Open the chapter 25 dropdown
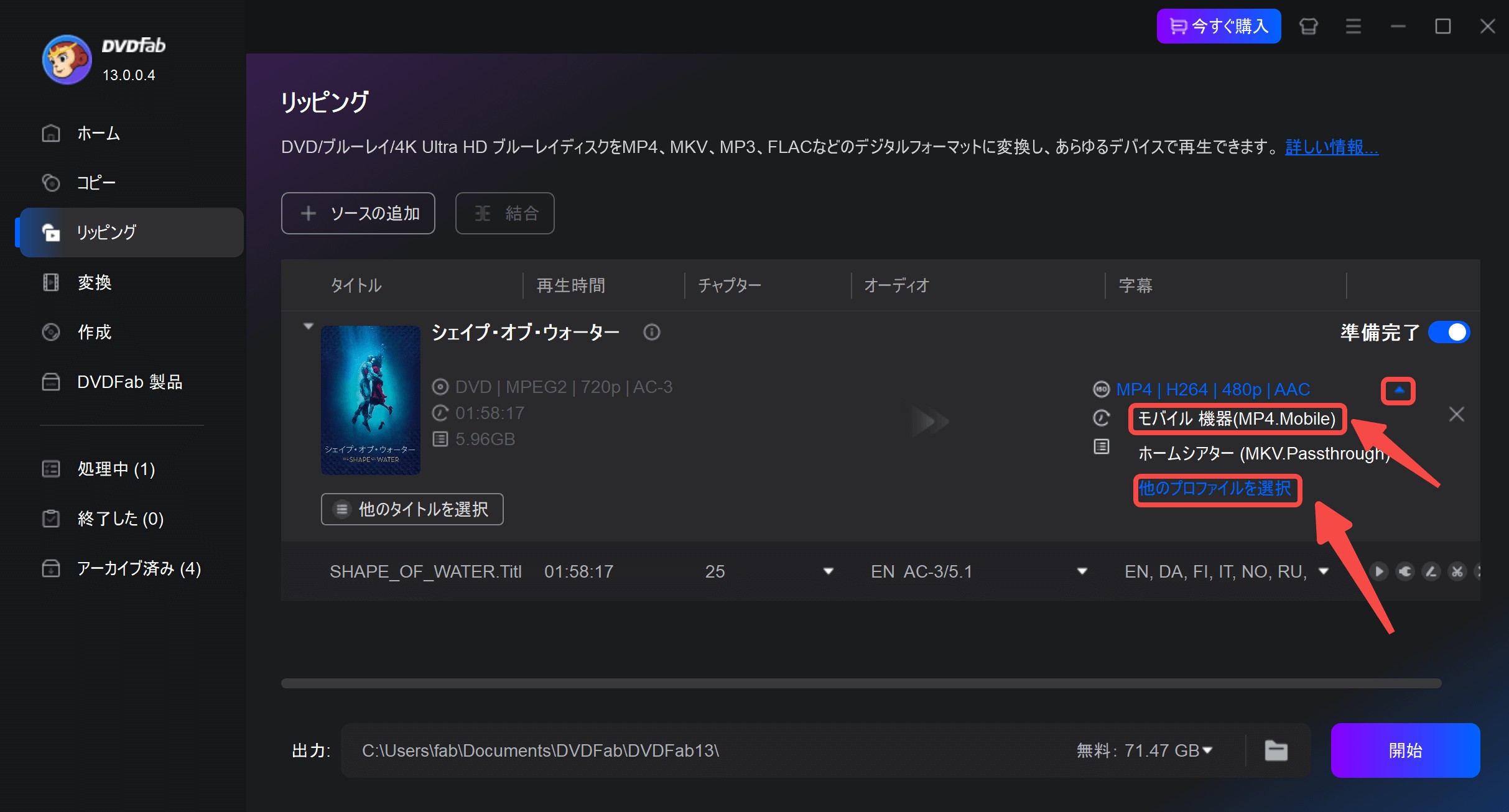The image size is (1509, 812). [829, 571]
